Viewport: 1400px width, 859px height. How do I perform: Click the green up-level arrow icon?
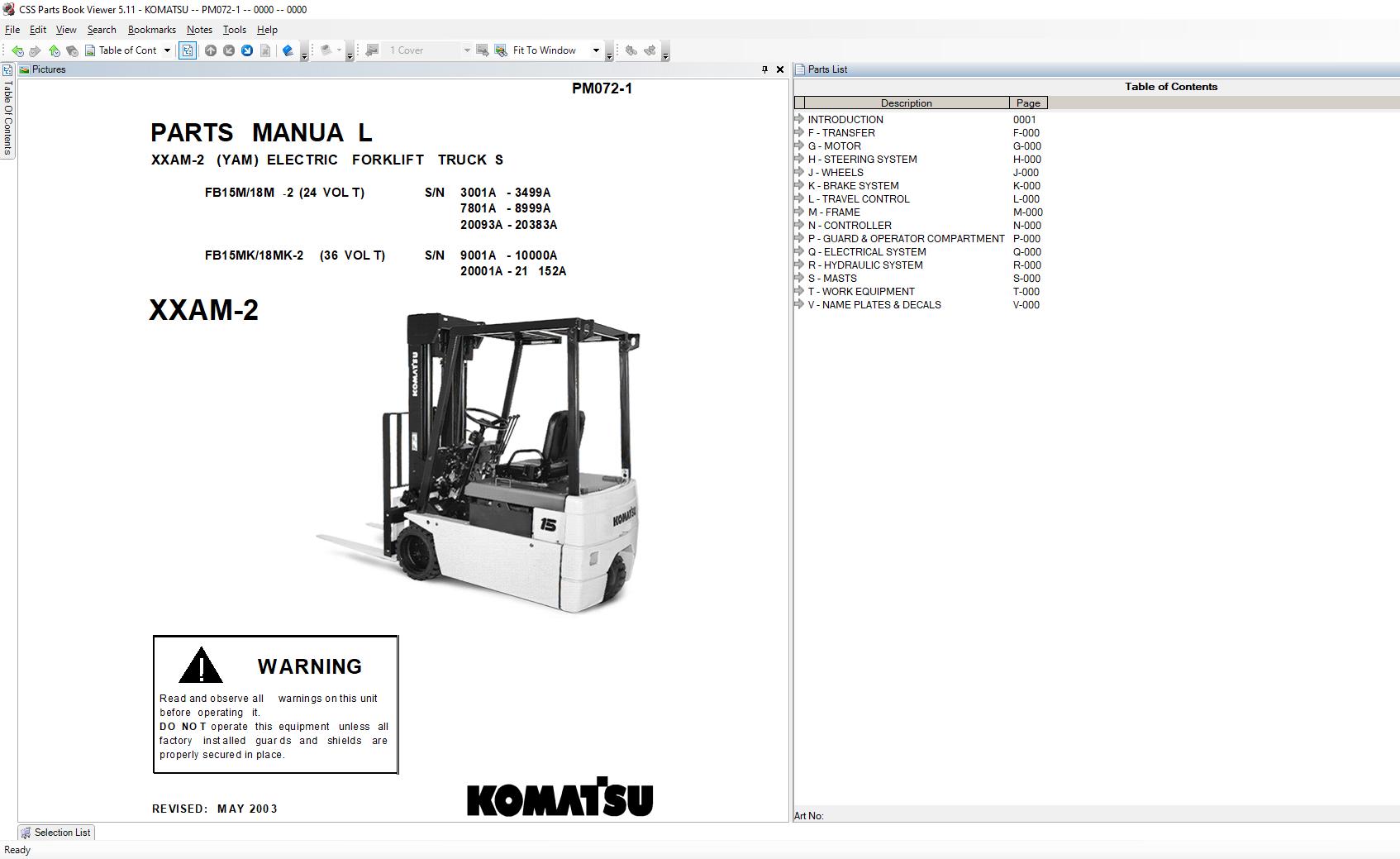point(54,50)
